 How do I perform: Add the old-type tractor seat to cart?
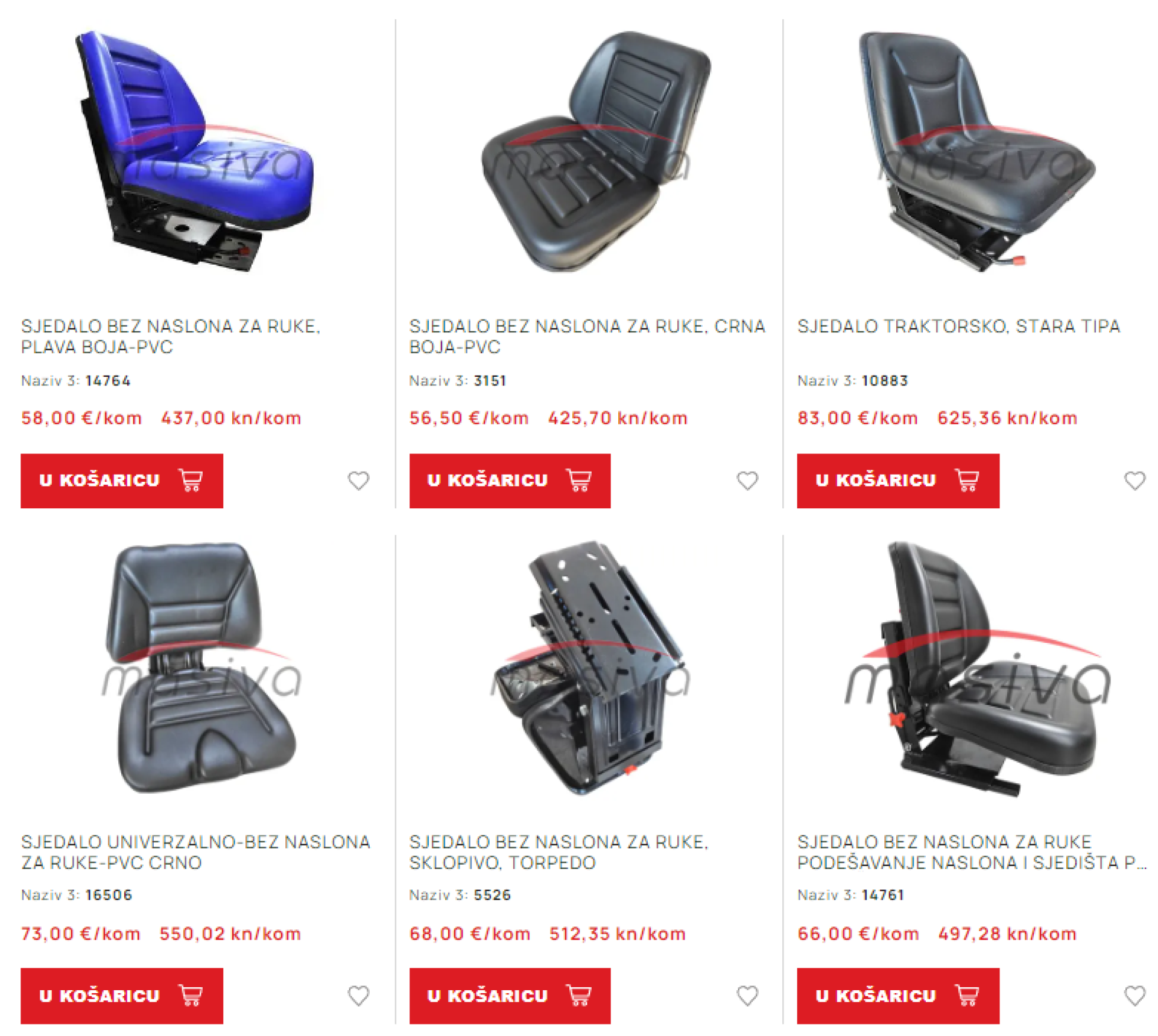(898, 481)
